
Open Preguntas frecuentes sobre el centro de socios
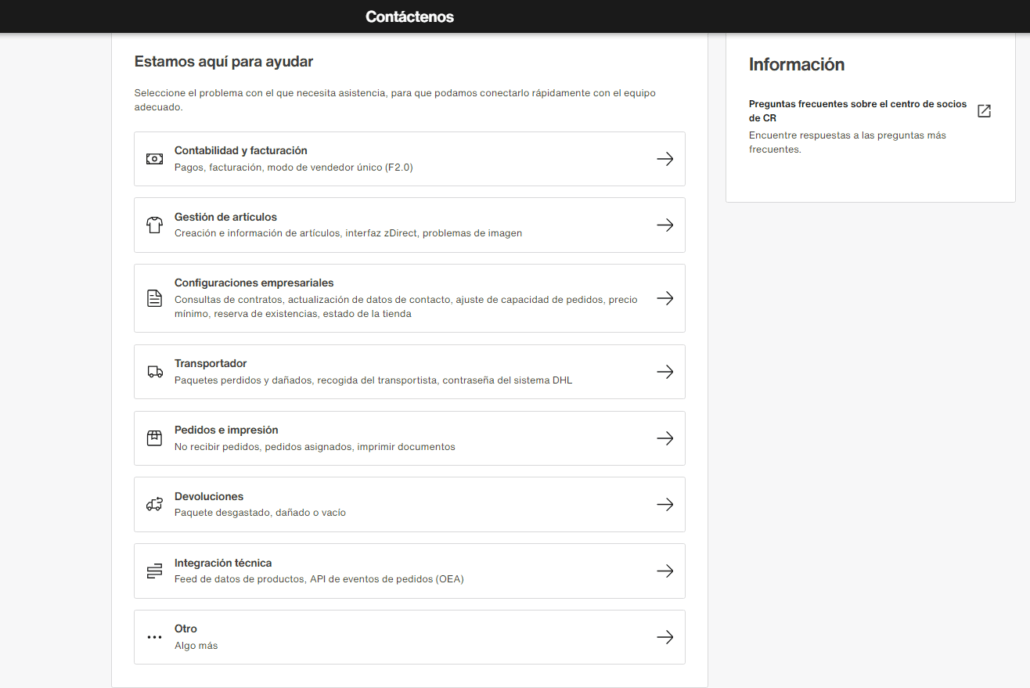857,109
